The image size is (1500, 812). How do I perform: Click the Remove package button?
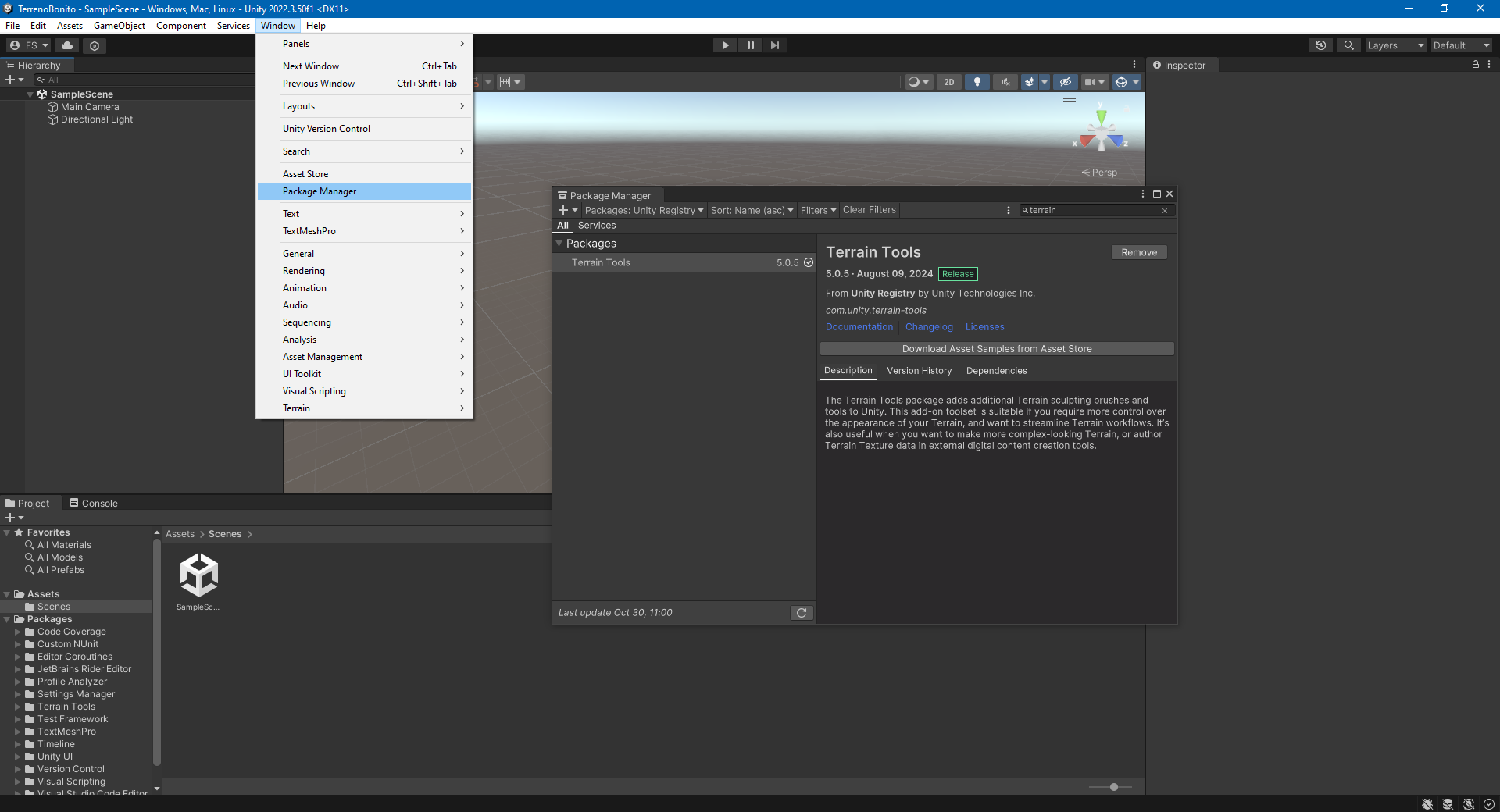pyautogui.click(x=1139, y=252)
